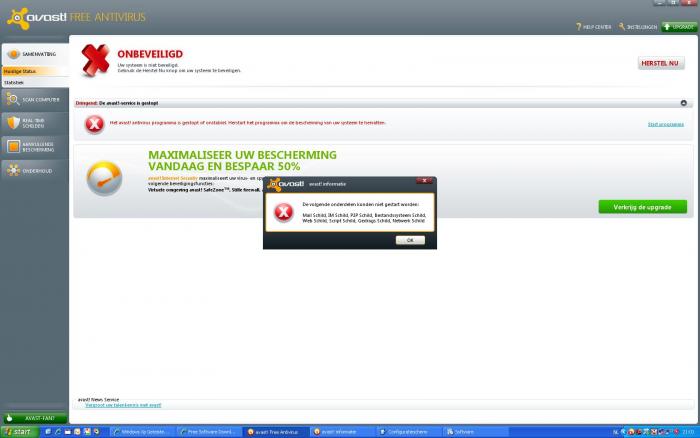Select Statistiek sub-item in sidebar

35,83
